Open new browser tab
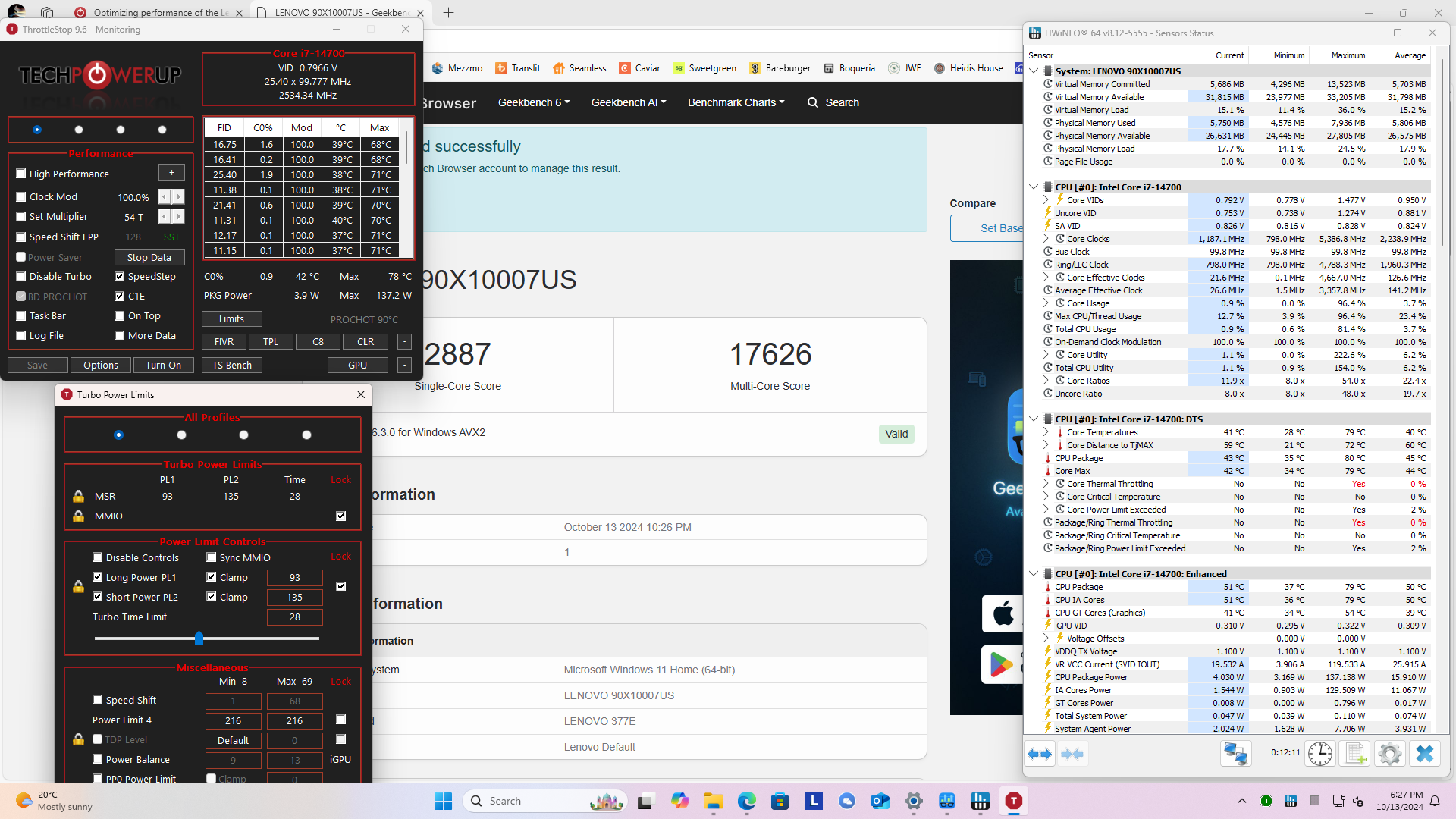The width and height of the screenshot is (1456, 819). pyautogui.click(x=448, y=13)
